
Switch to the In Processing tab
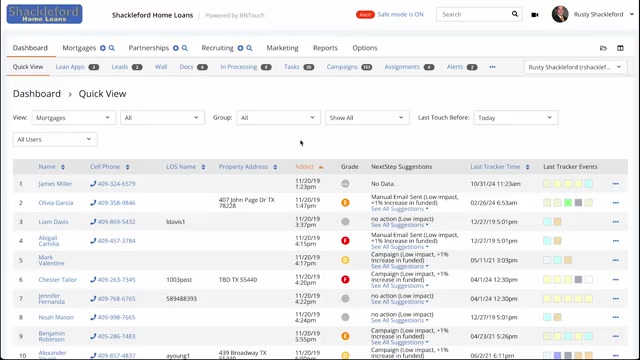coord(246,67)
